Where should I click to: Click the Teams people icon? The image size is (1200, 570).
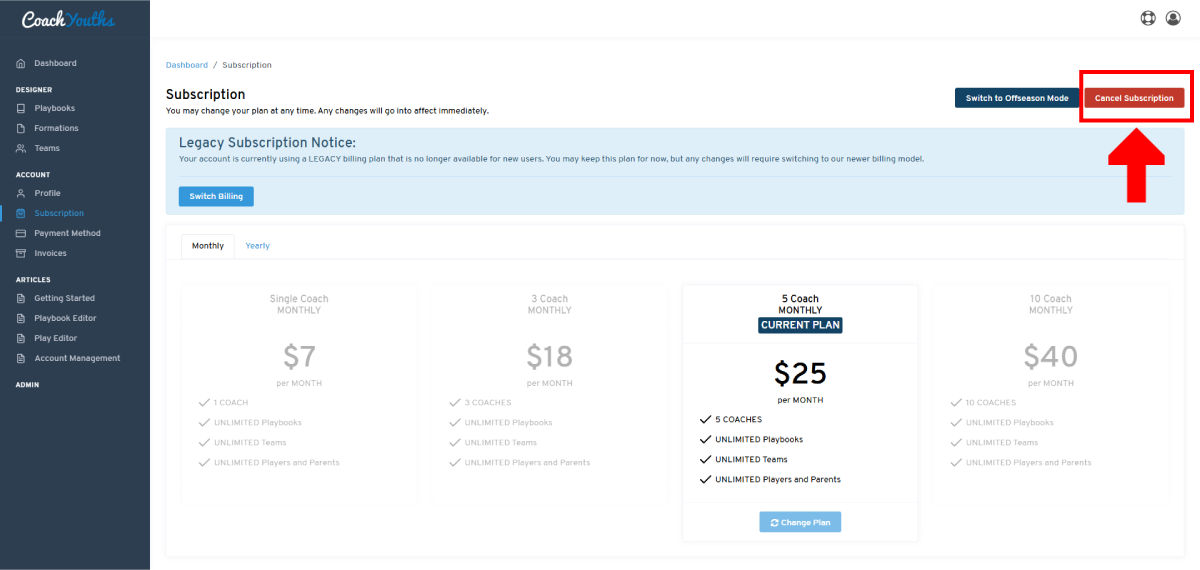(21, 148)
